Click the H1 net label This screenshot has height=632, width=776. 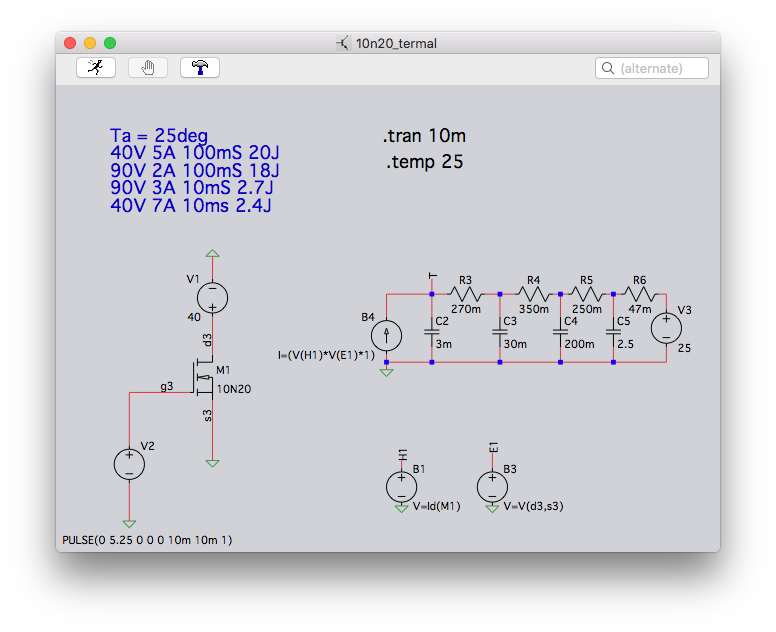click(x=403, y=454)
